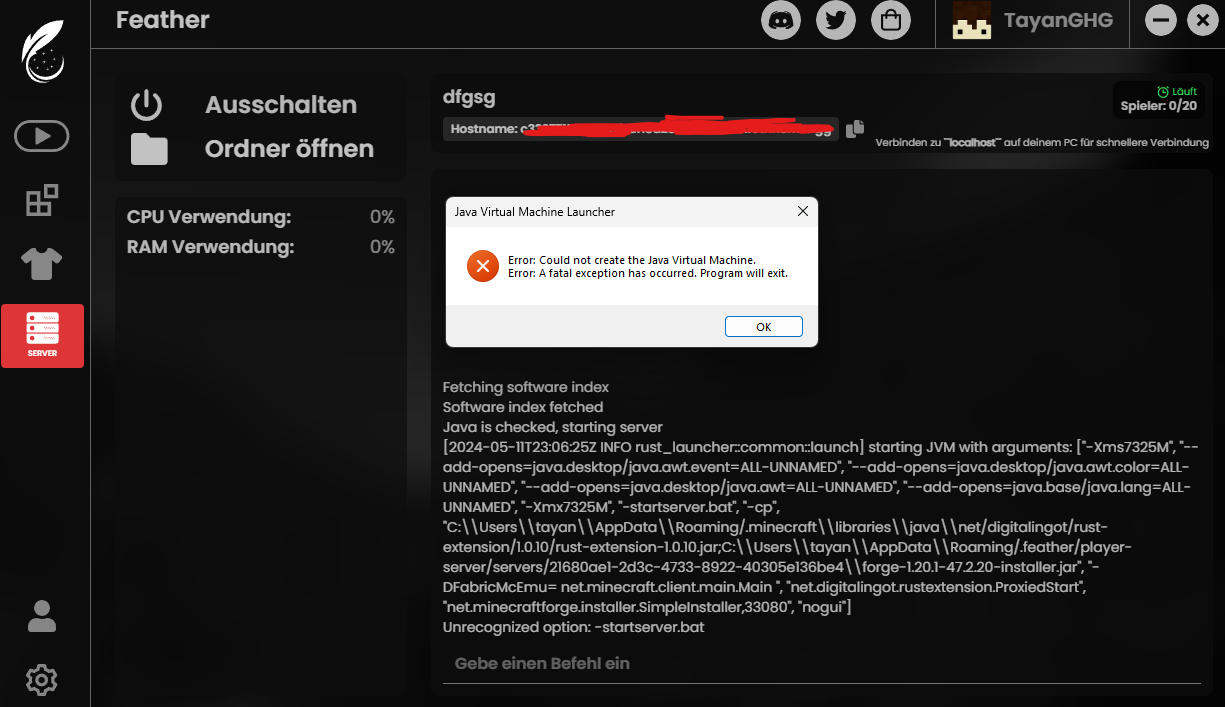Click the Java Virtual Machine Launcher title
This screenshot has width=1225, height=707.
click(x=535, y=212)
